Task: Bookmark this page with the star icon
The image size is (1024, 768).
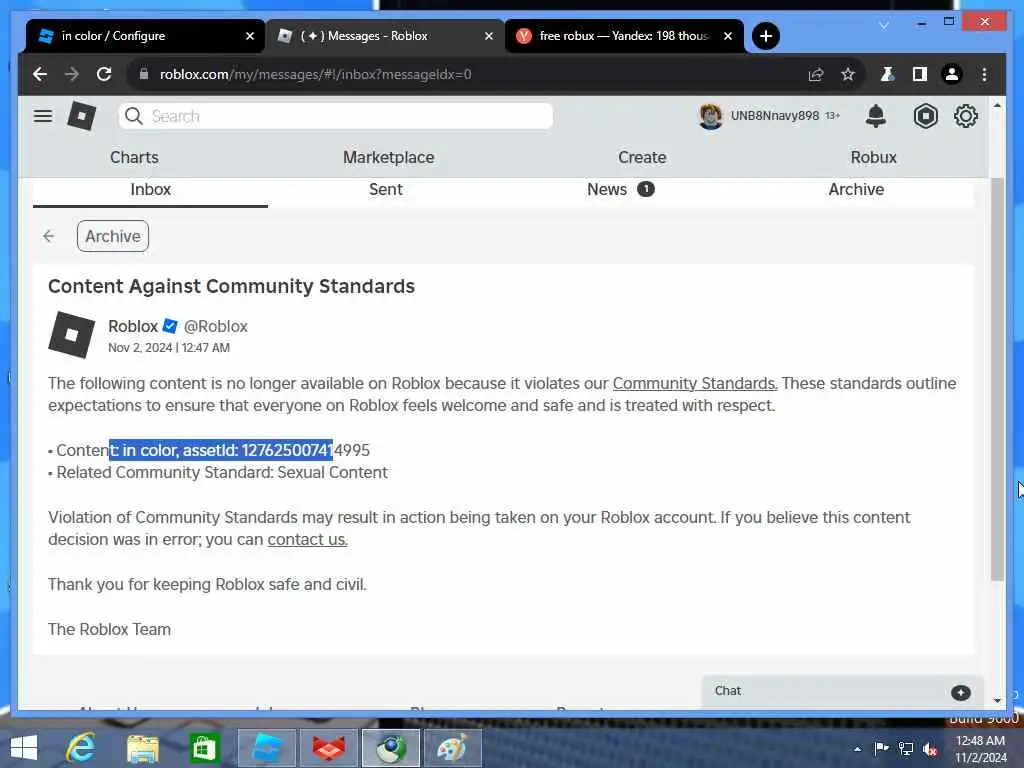Action: [x=848, y=74]
